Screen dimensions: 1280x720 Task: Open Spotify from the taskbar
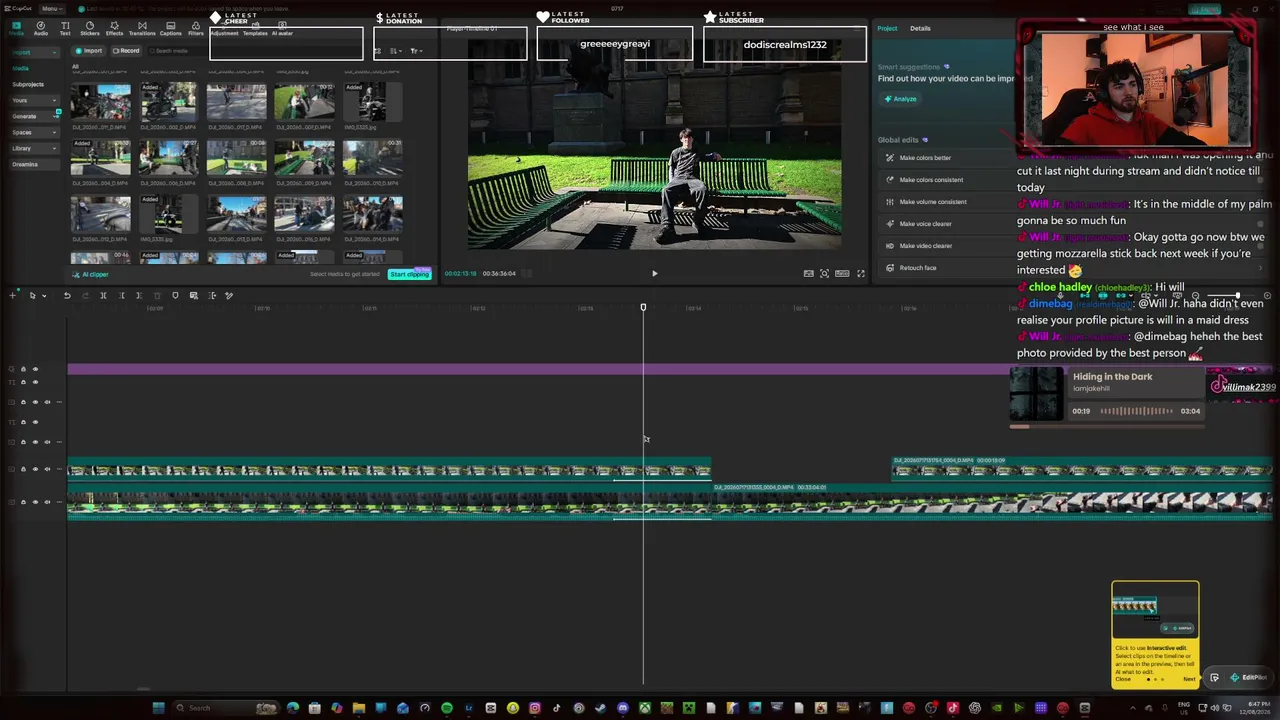447,708
